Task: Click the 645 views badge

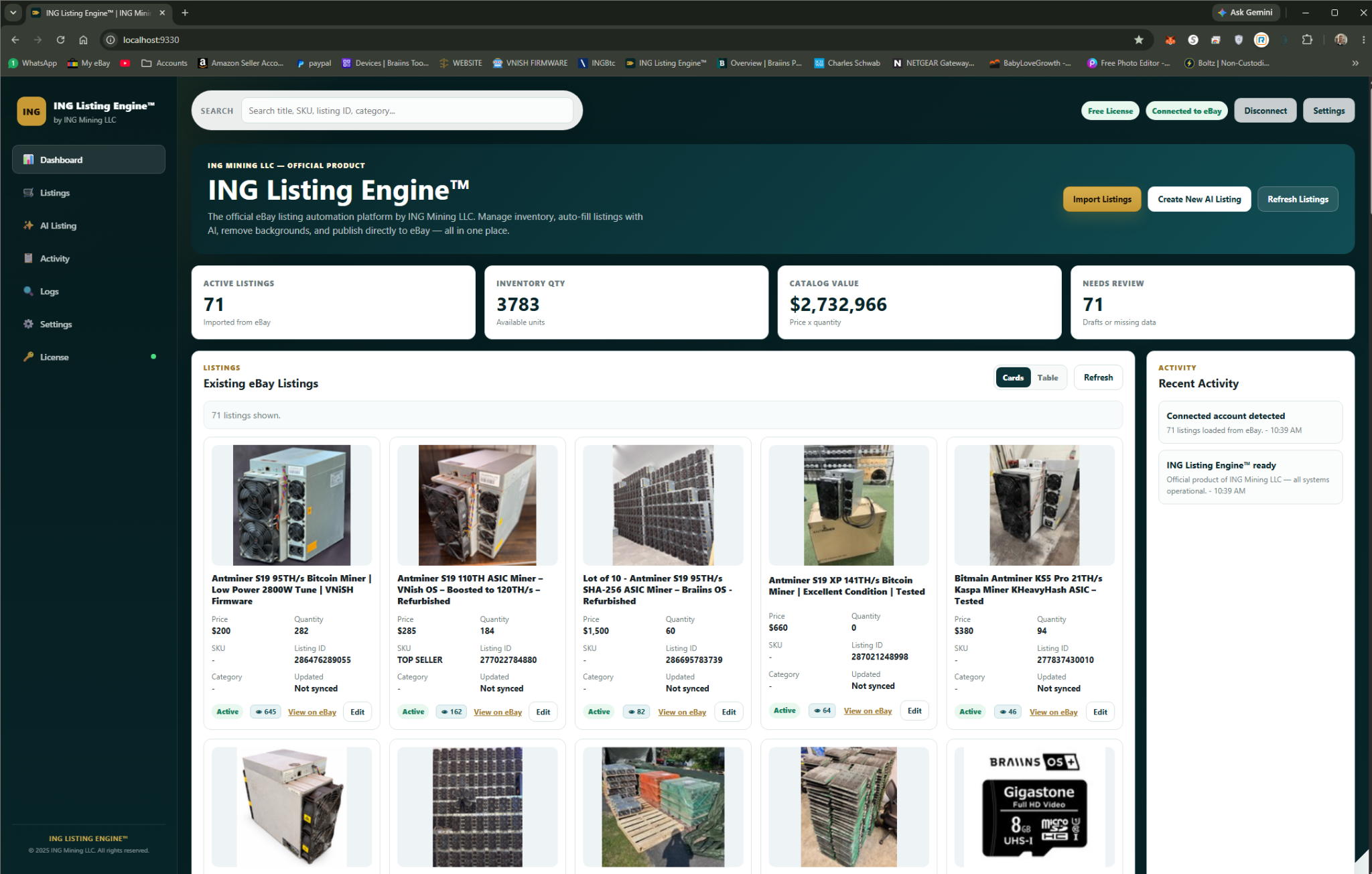Action: click(265, 712)
